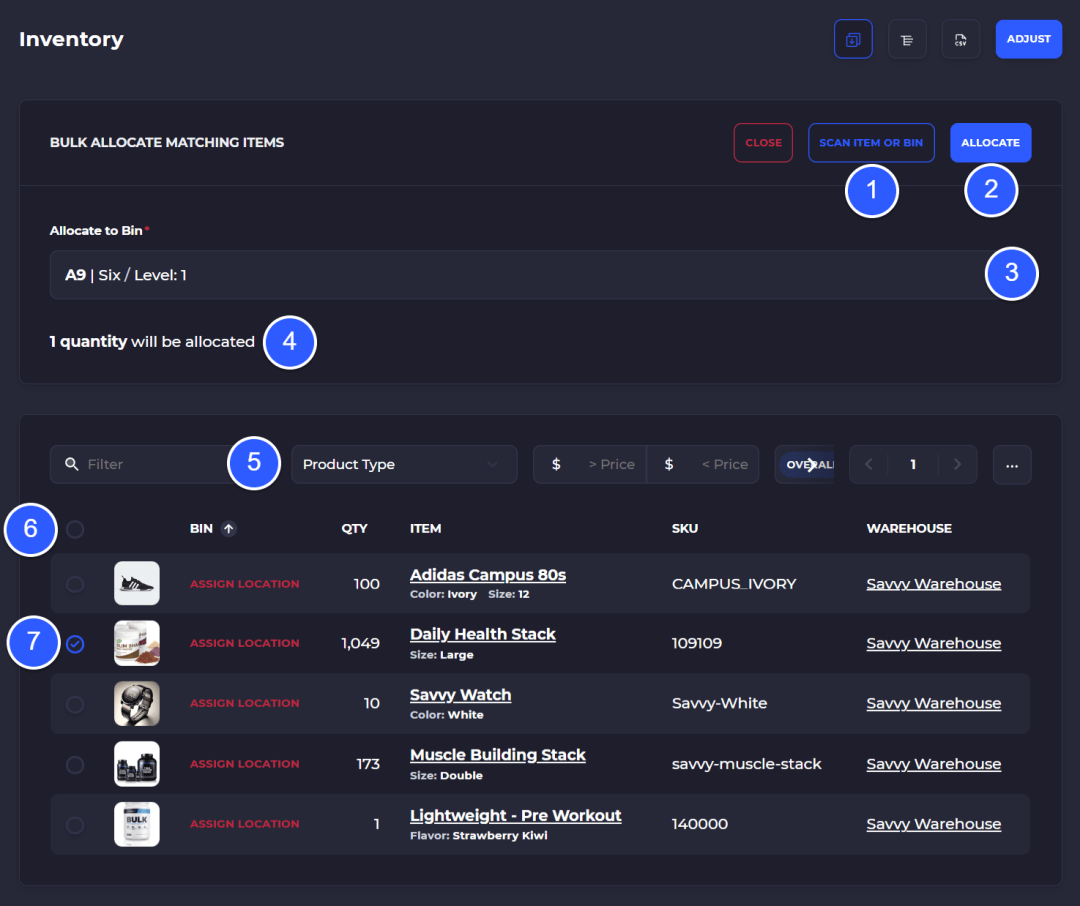Open Savvy Warehouse link in Daily Health row

933,643
